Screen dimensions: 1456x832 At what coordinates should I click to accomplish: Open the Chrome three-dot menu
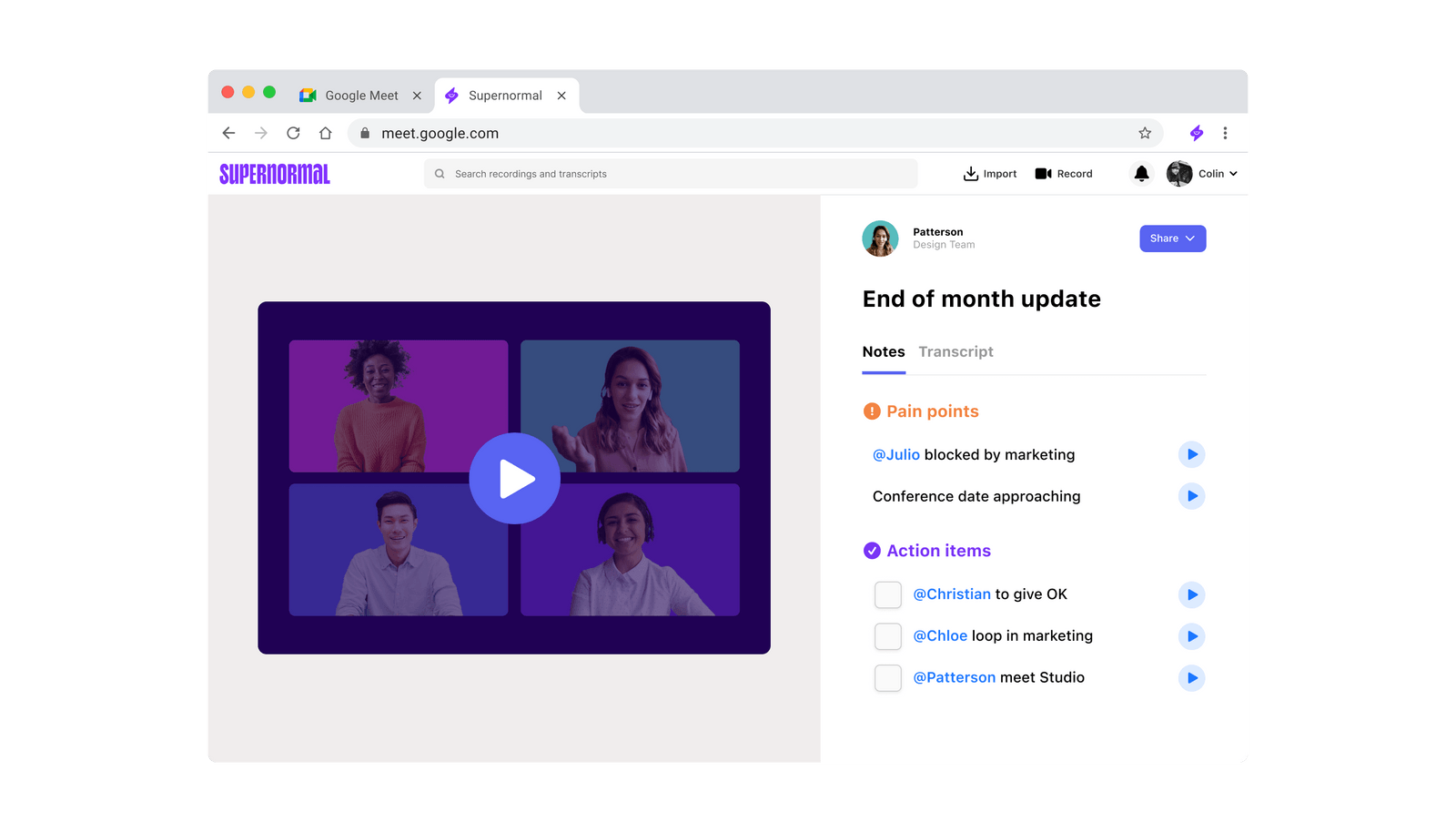tap(1226, 133)
